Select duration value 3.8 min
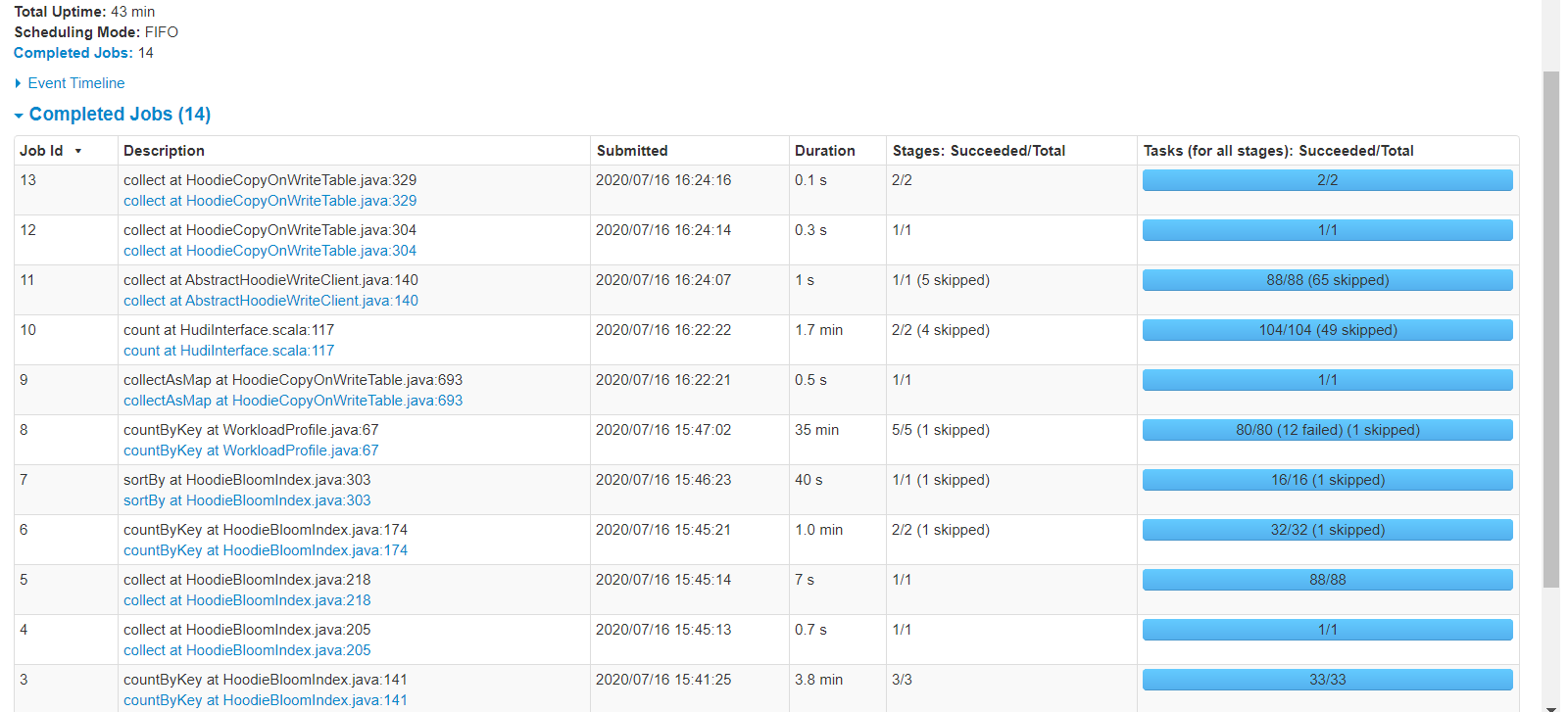 coord(818,680)
